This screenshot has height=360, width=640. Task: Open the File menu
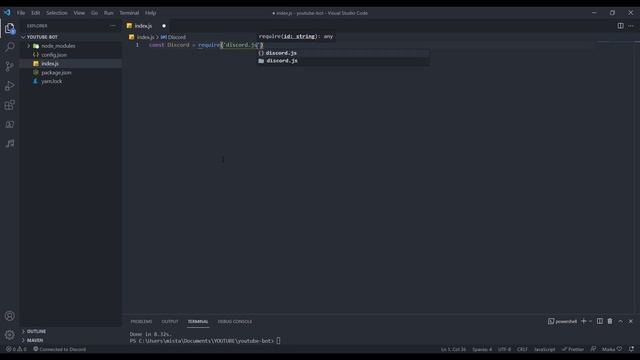tap(21, 13)
